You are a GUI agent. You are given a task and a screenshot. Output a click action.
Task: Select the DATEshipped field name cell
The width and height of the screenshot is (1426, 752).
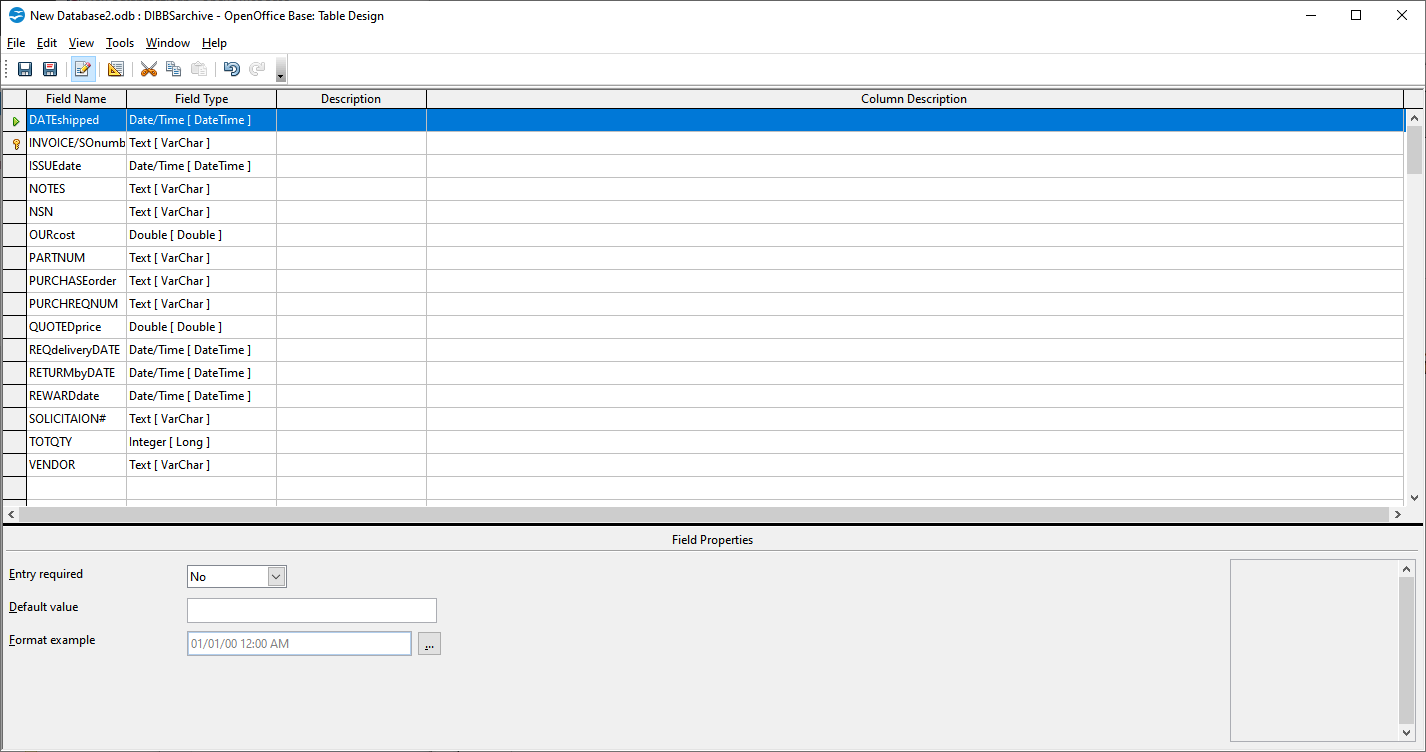tap(76, 120)
